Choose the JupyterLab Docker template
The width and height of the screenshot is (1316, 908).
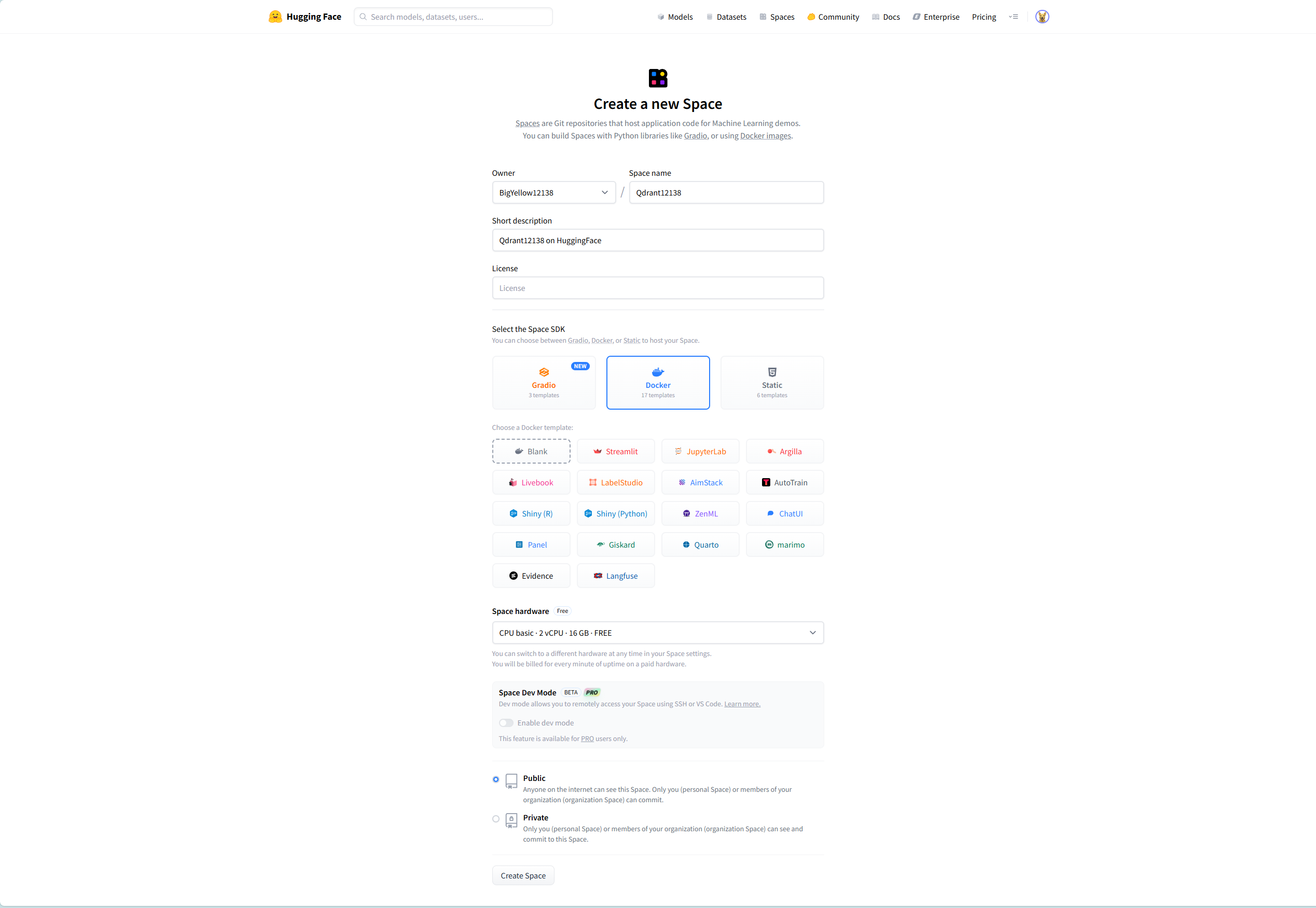[x=700, y=451]
